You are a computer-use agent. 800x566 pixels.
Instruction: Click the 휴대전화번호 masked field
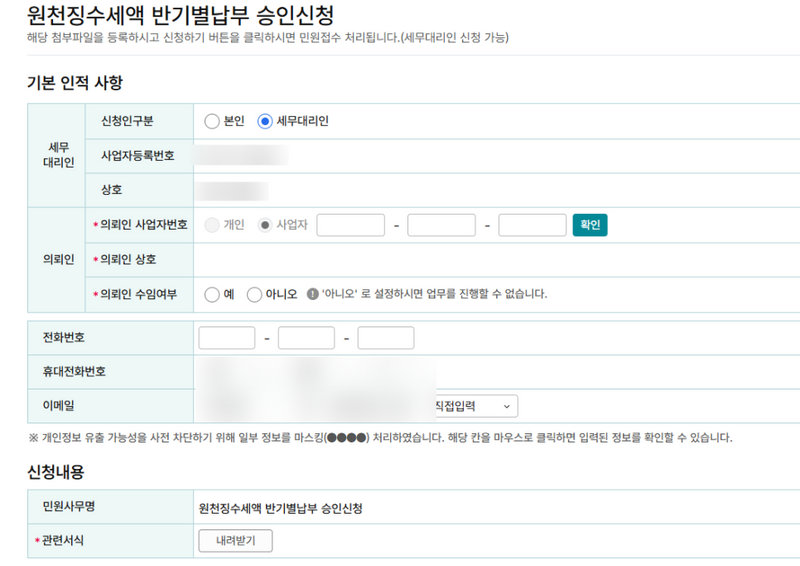pyautogui.click(x=315, y=372)
